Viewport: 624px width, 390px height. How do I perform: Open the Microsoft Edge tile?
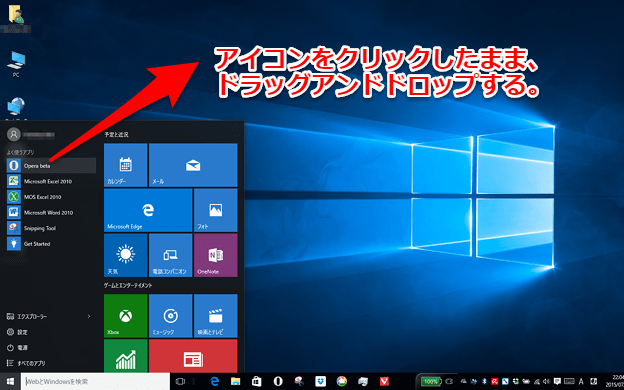[x=148, y=210]
